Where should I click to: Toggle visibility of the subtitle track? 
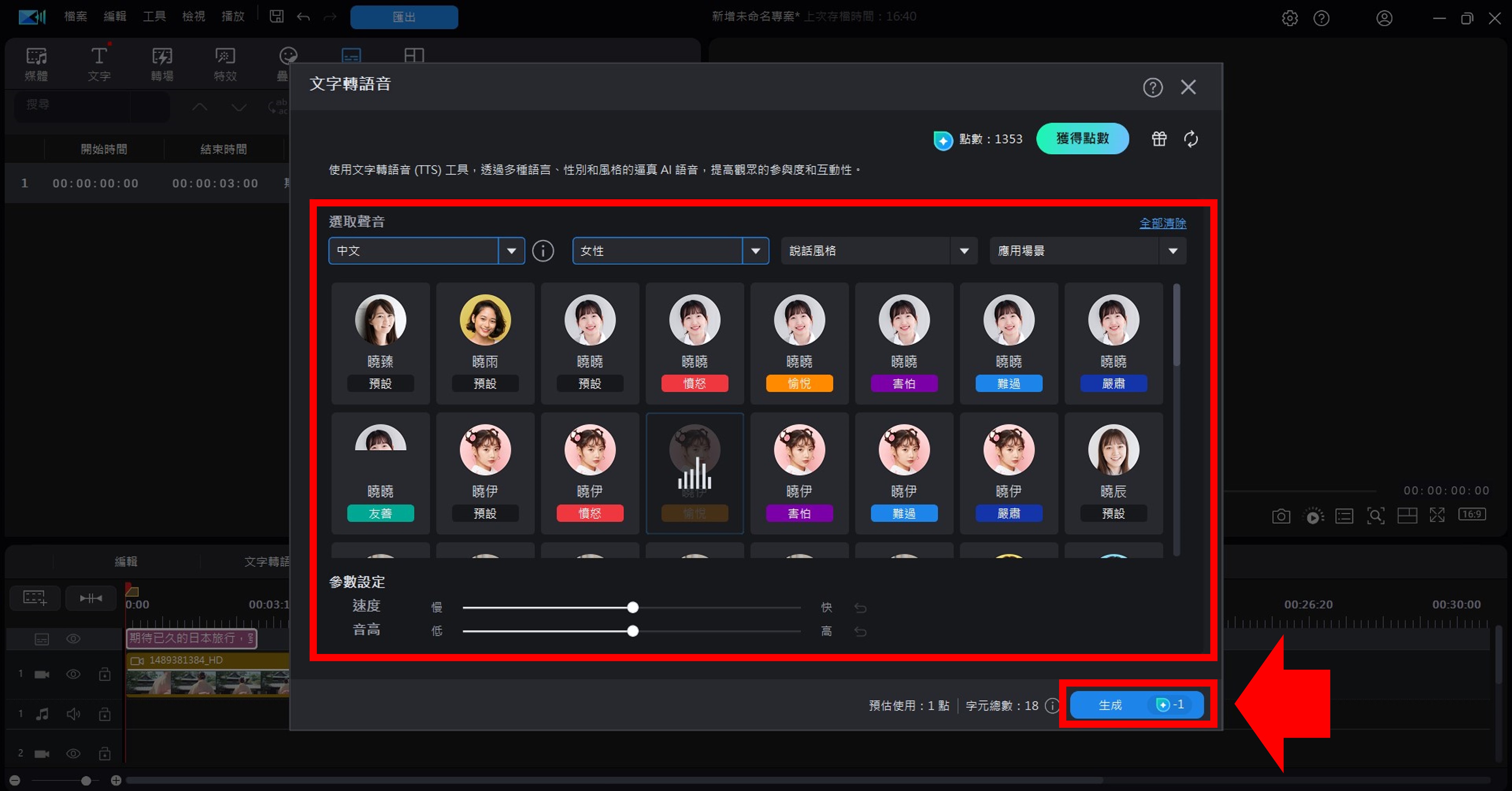click(x=74, y=639)
